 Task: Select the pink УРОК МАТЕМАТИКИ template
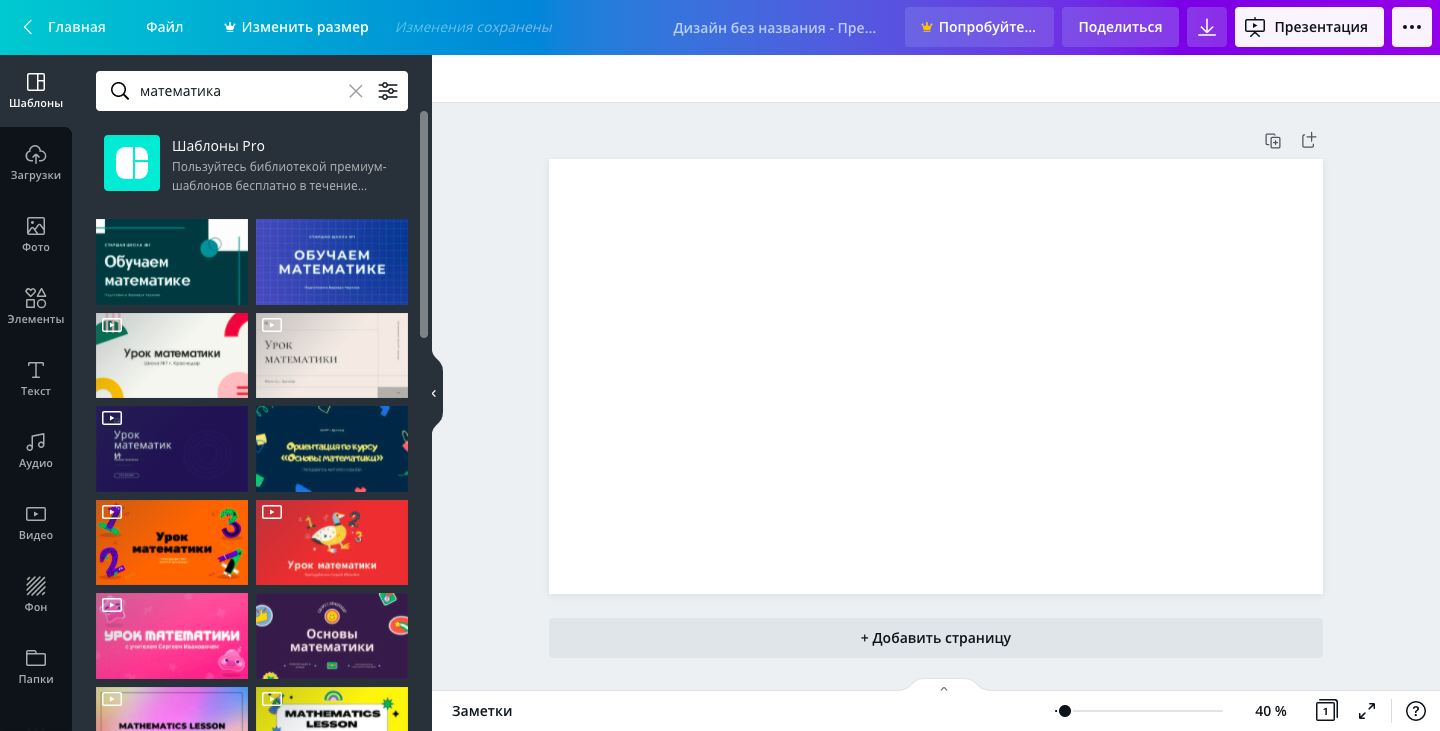[172, 636]
